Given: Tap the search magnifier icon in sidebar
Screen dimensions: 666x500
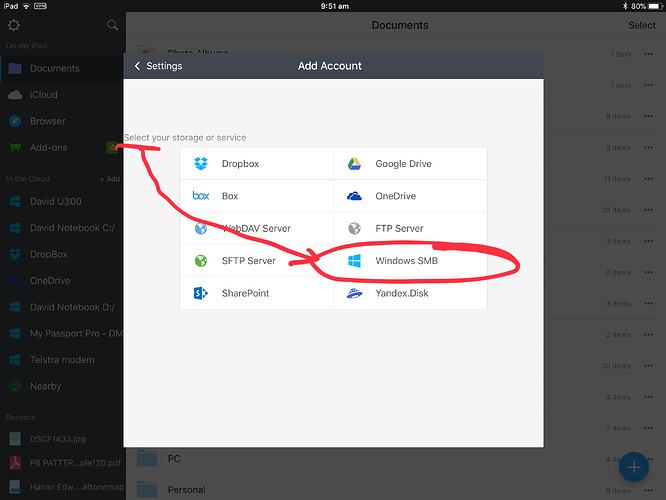Looking at the screenshot, I should pyautogui.click(x=113, y=25).
